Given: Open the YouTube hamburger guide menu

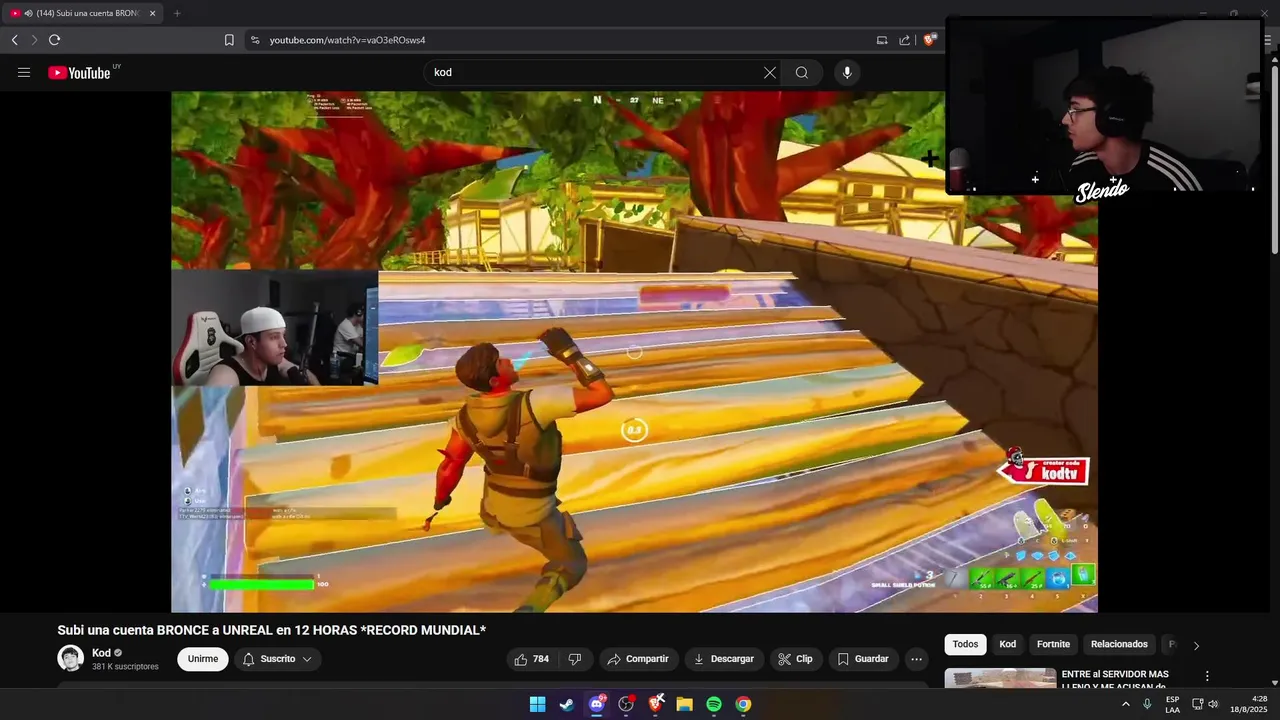Looking at the screenshot, I should click(24, 72).
